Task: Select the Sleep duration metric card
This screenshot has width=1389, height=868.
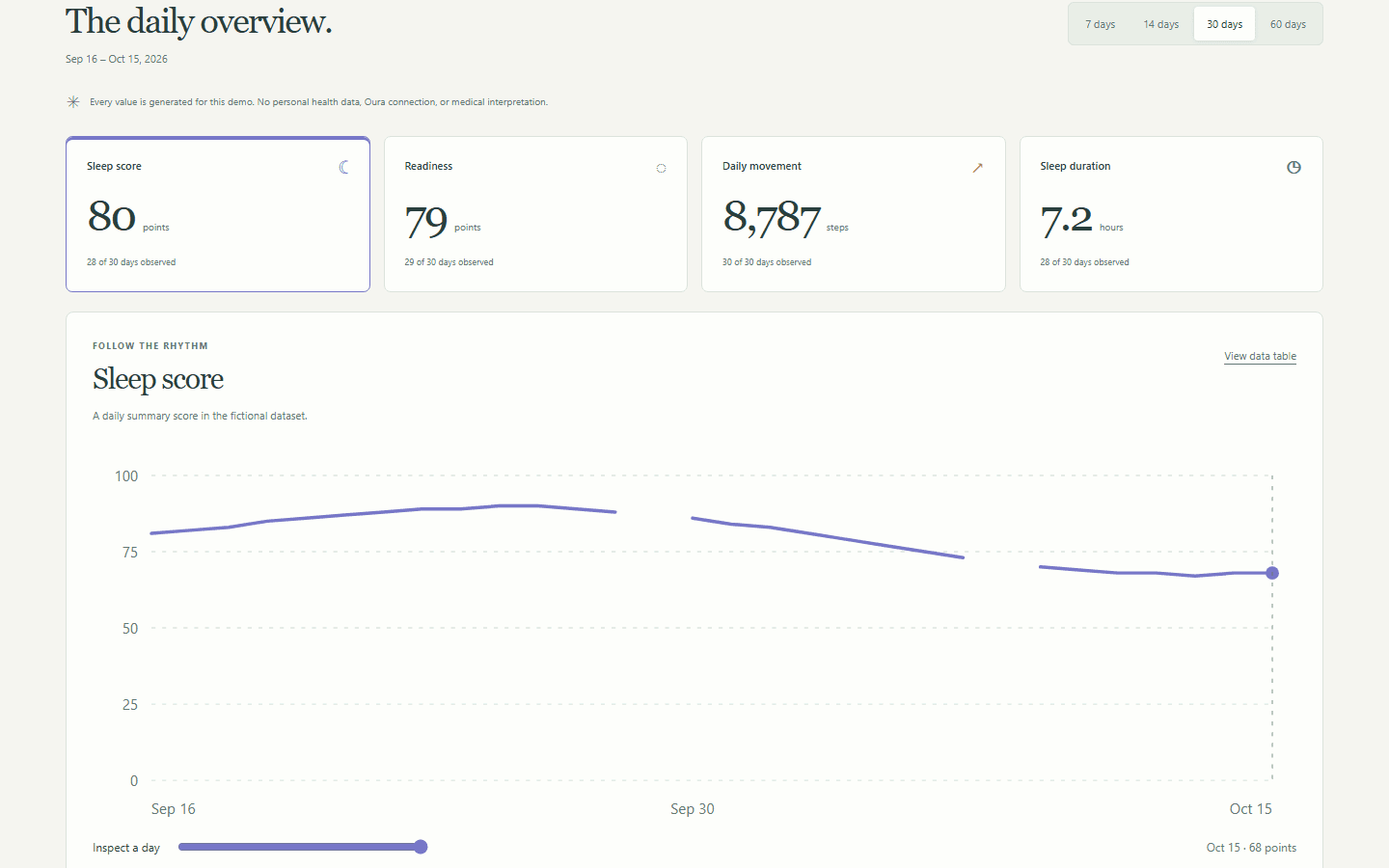Action: click(1171, 214)
